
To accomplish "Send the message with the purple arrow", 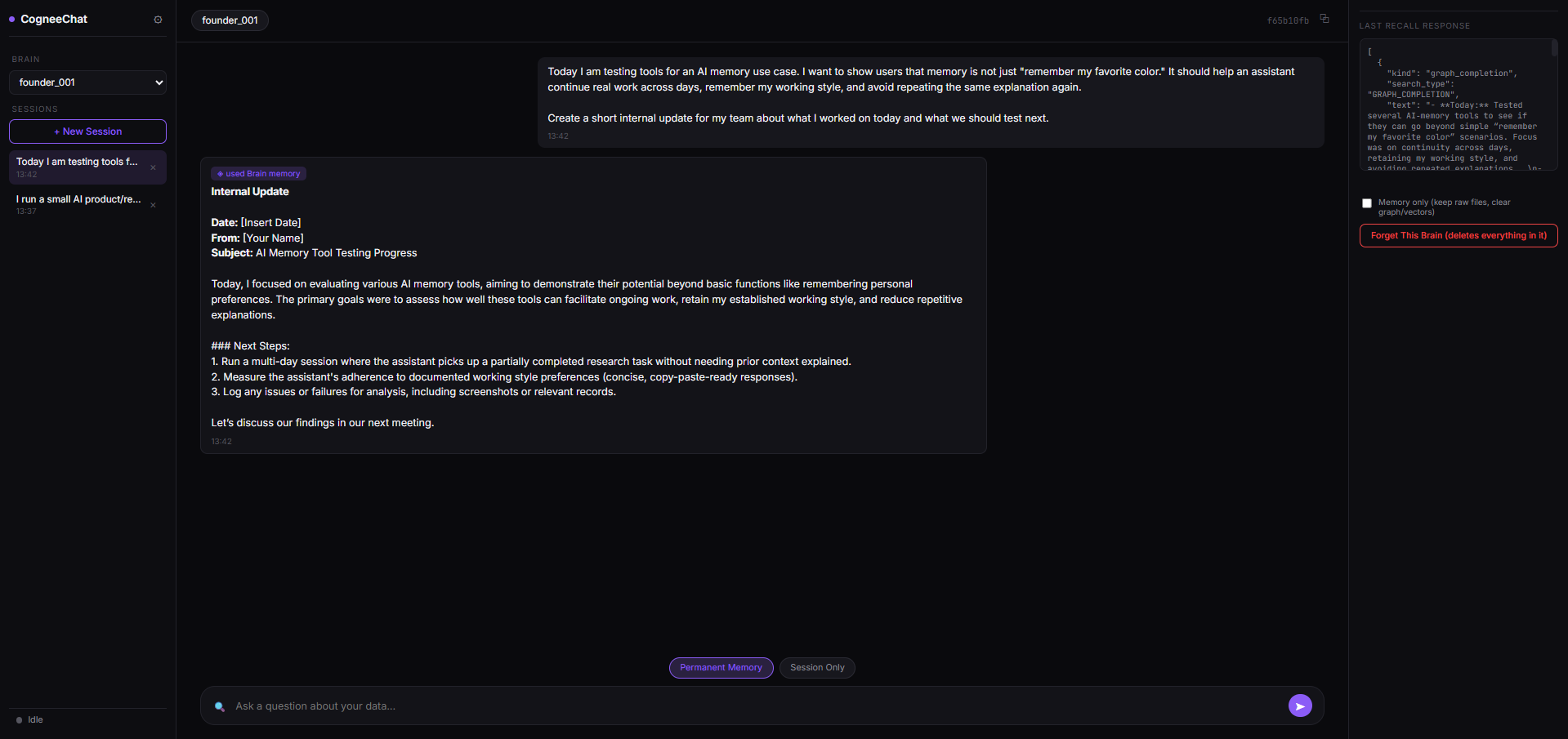I will point(1300,706).
